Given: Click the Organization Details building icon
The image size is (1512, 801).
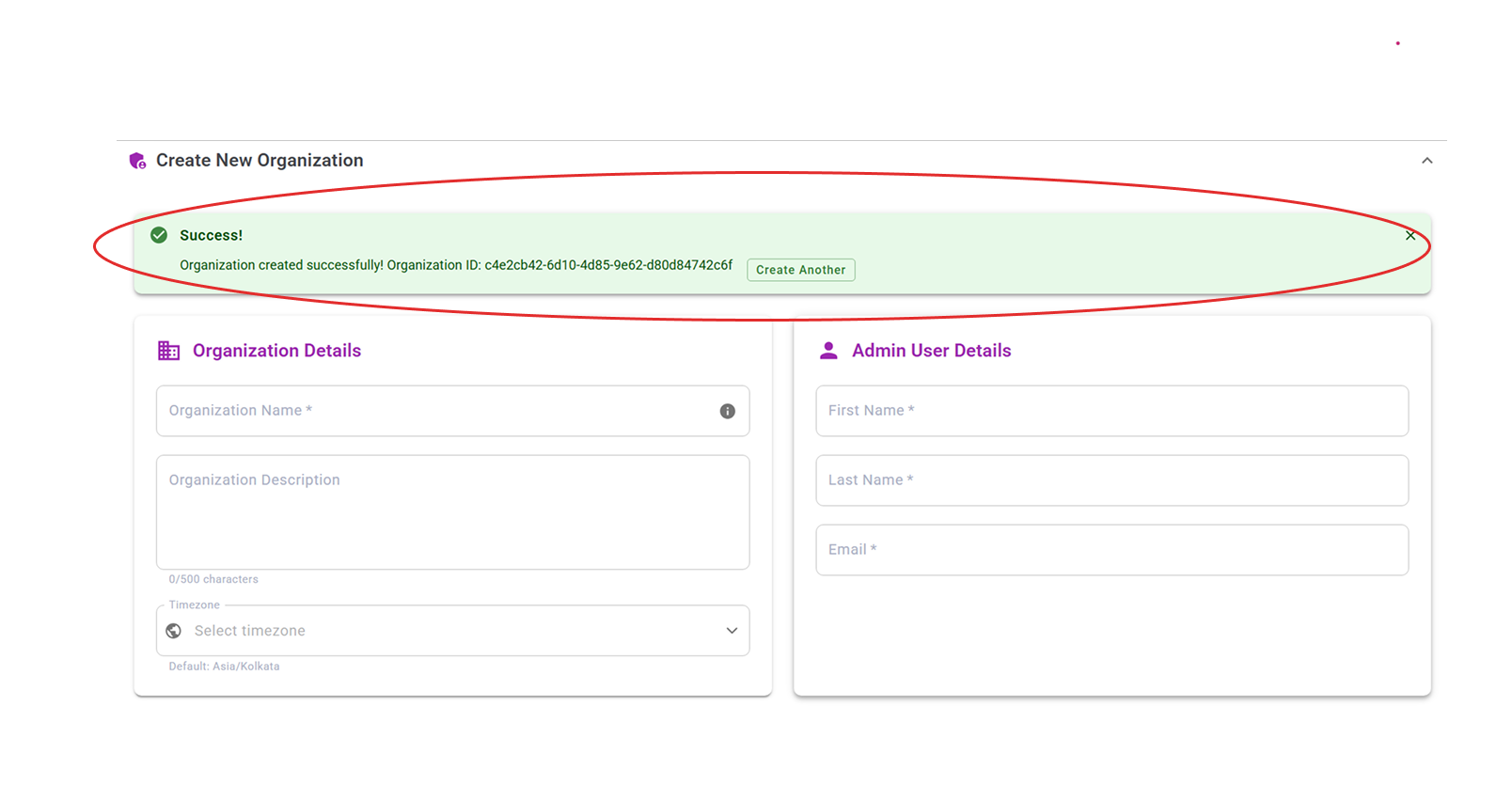Looking at the screenshot, I should (x=168, y=351).
